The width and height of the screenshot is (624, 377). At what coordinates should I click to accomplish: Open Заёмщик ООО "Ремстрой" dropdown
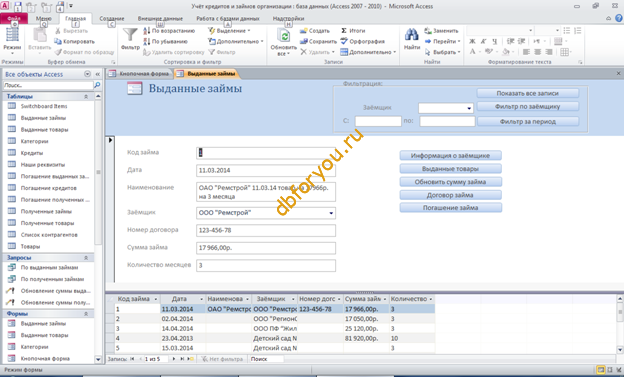(331, 213)
